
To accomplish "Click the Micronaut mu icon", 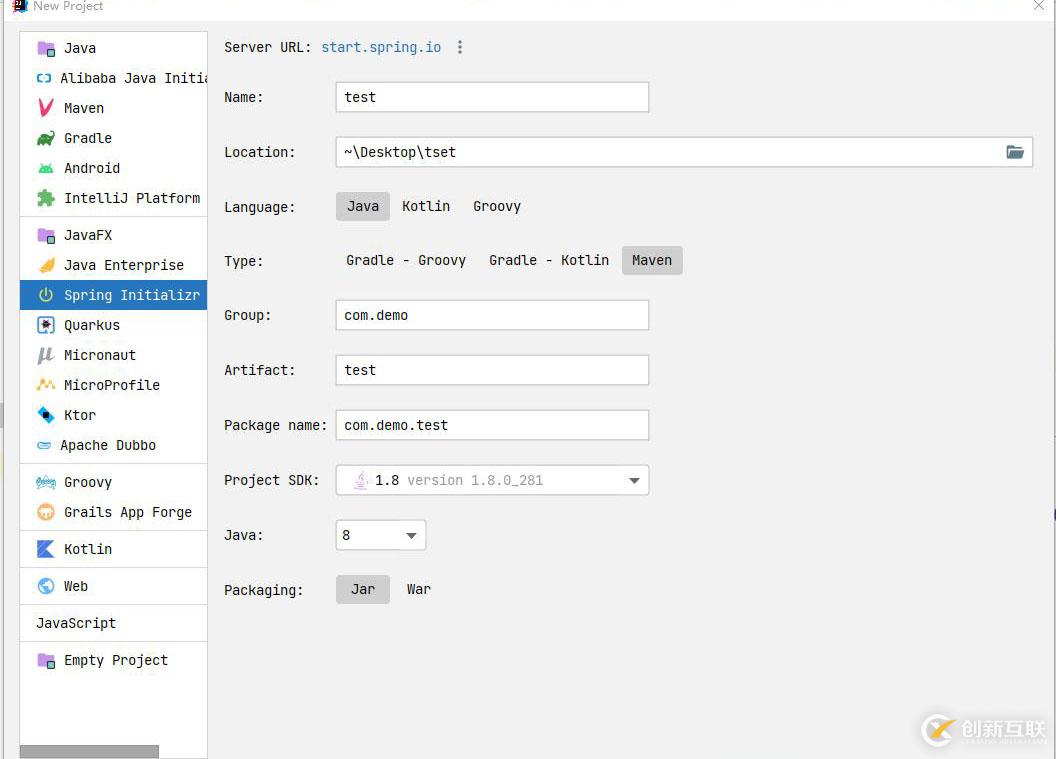I will 46,355.
